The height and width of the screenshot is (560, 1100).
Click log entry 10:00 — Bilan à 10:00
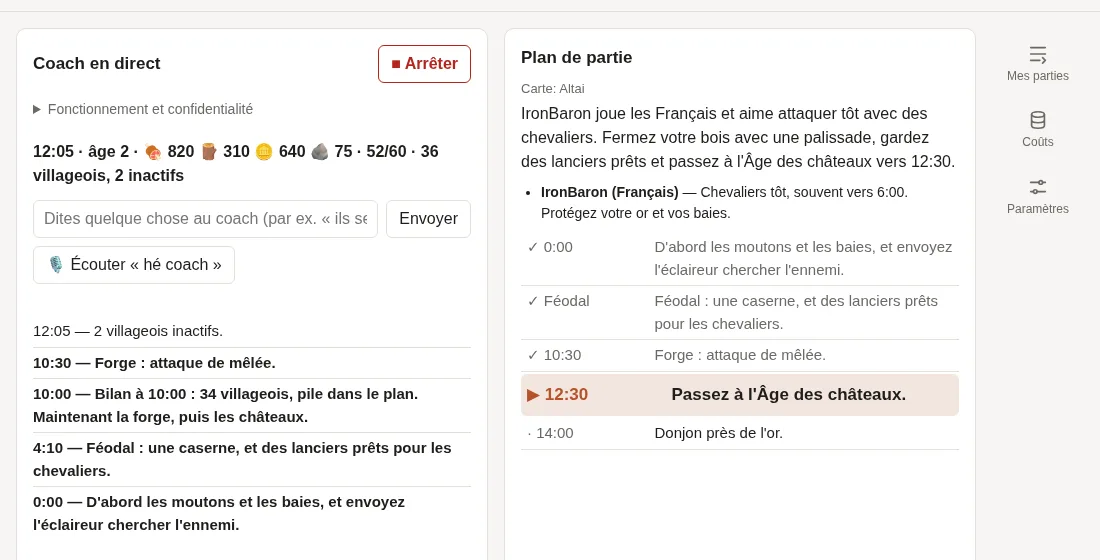252,406
